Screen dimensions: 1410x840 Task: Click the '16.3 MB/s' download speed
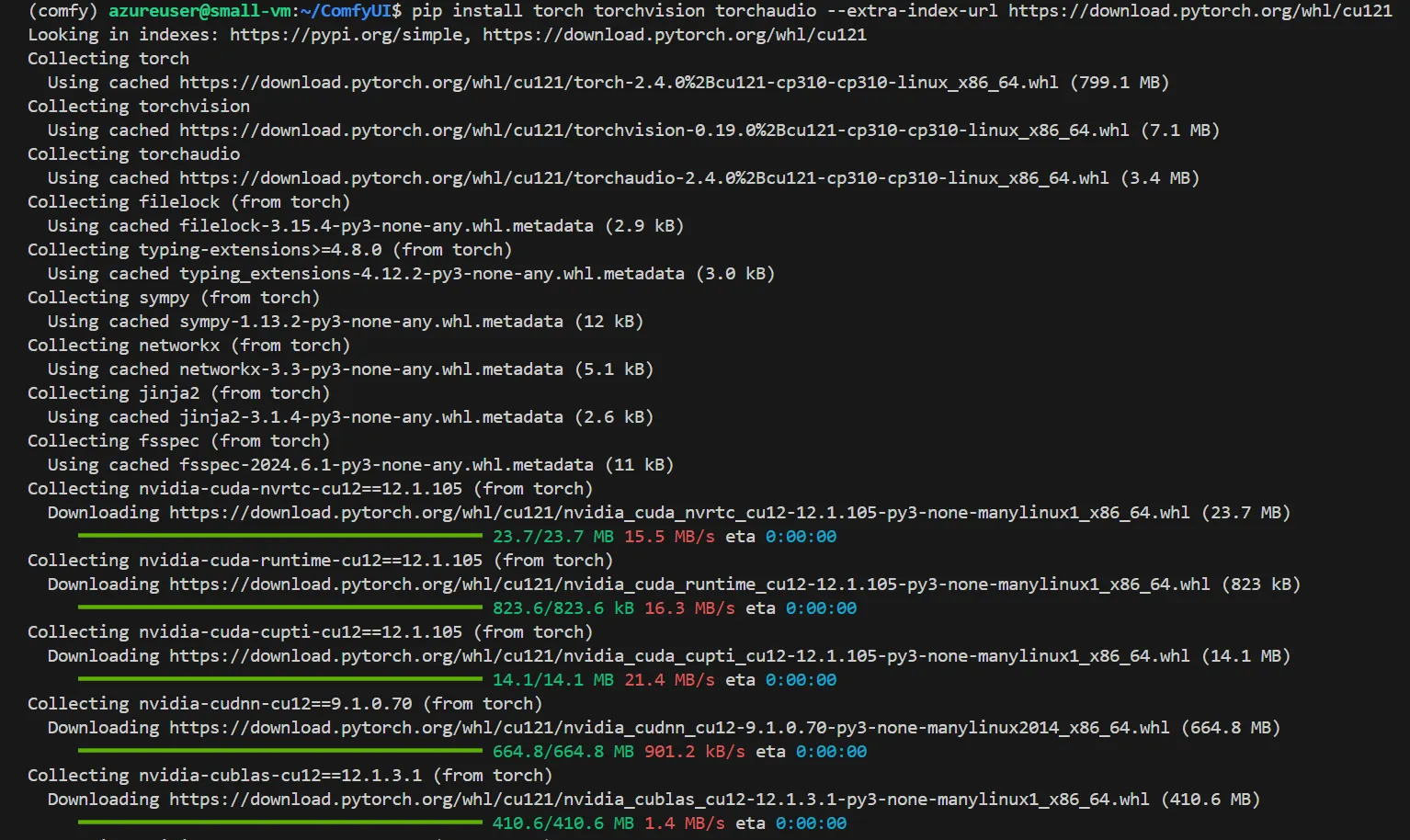pyautogui.click(x=689, y=608)
